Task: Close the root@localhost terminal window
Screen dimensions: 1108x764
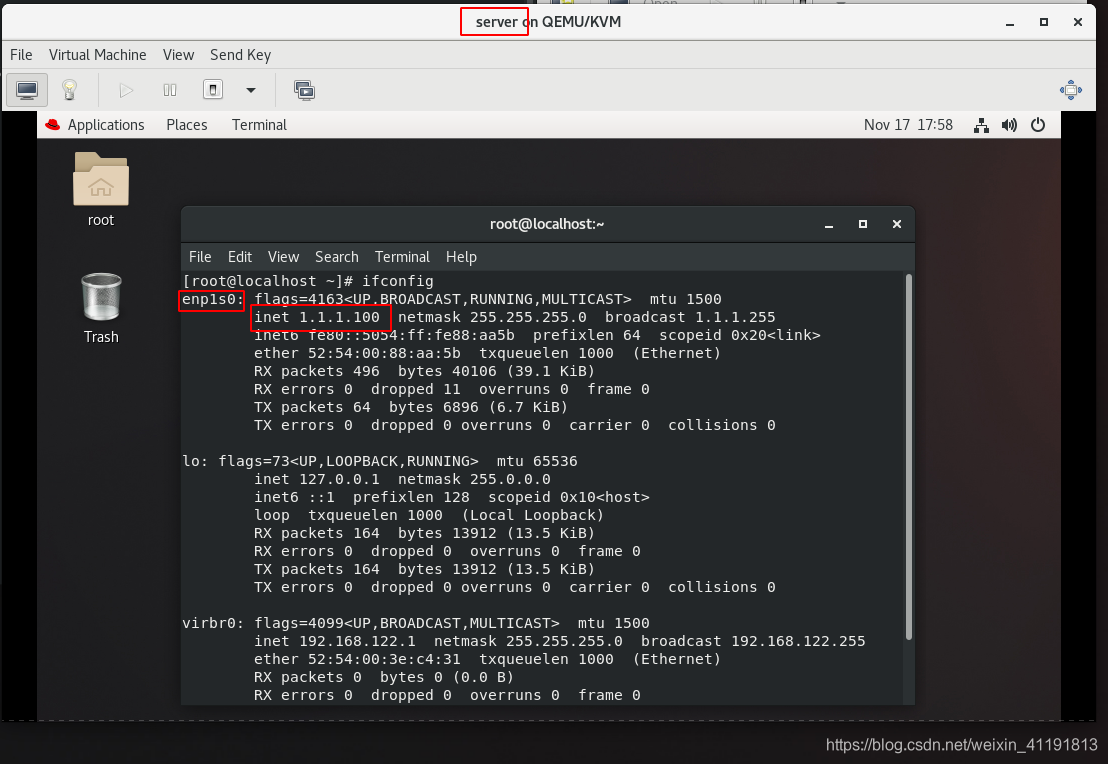Action: 897,224
